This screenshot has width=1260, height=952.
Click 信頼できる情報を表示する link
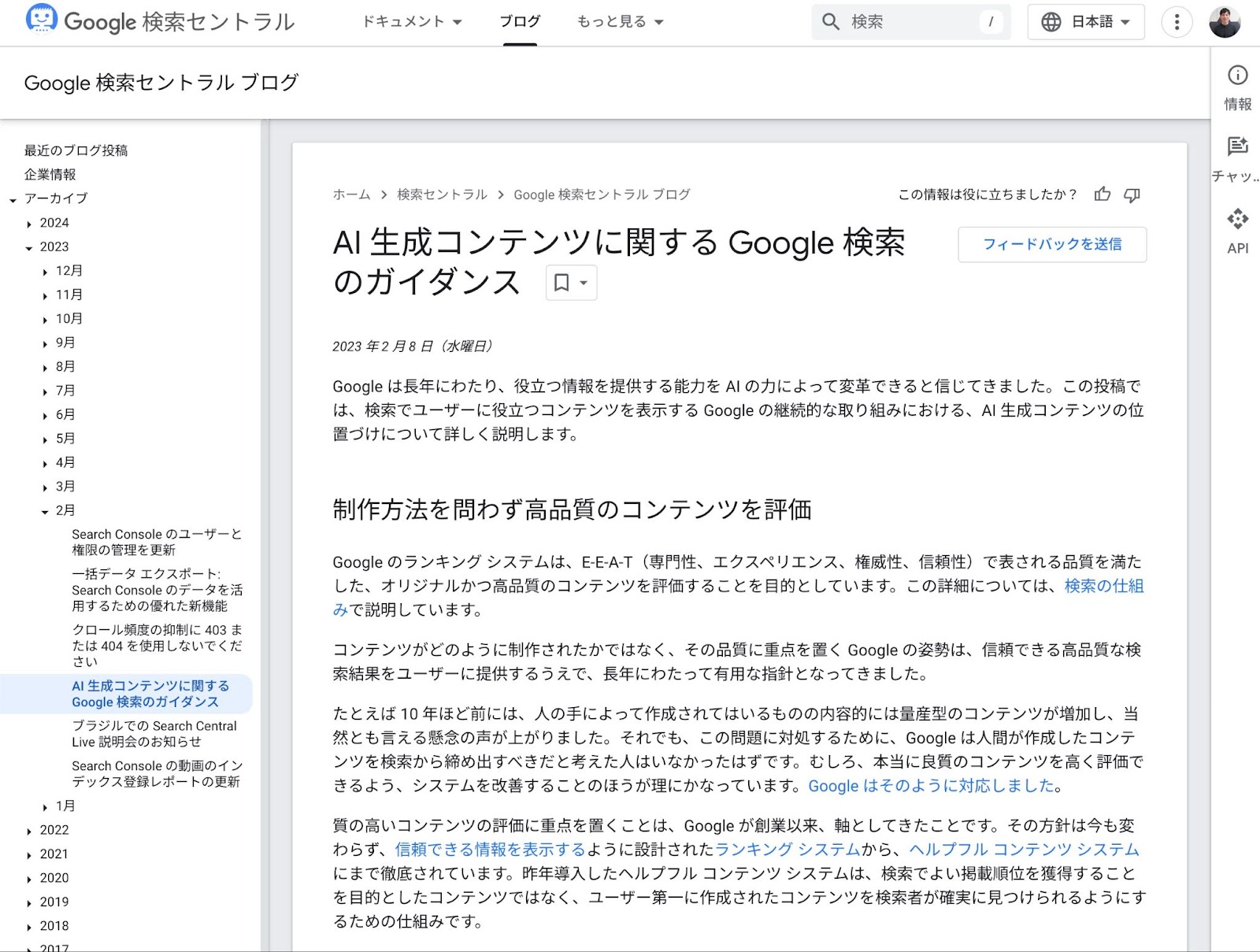(x=490, y=850)
